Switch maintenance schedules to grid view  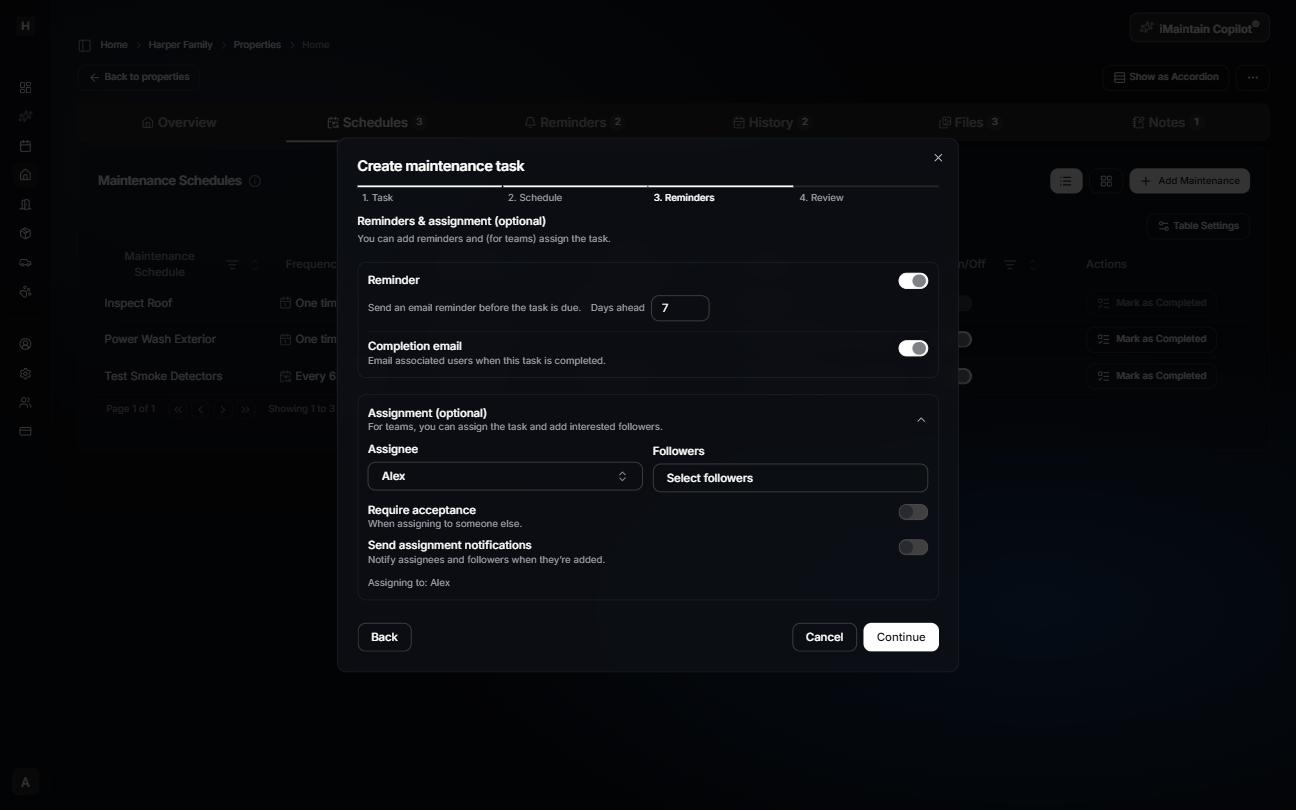[x=1106, y=181]
